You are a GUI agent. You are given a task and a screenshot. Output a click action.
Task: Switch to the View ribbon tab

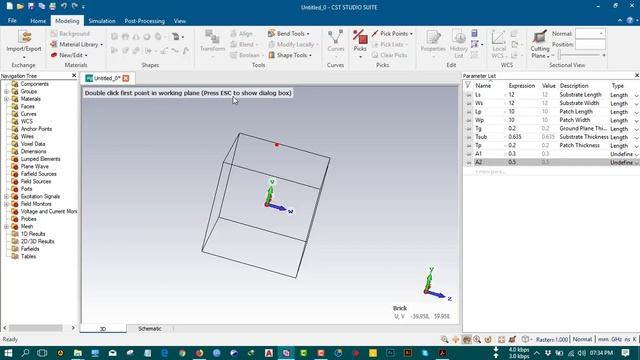[180, 21]
